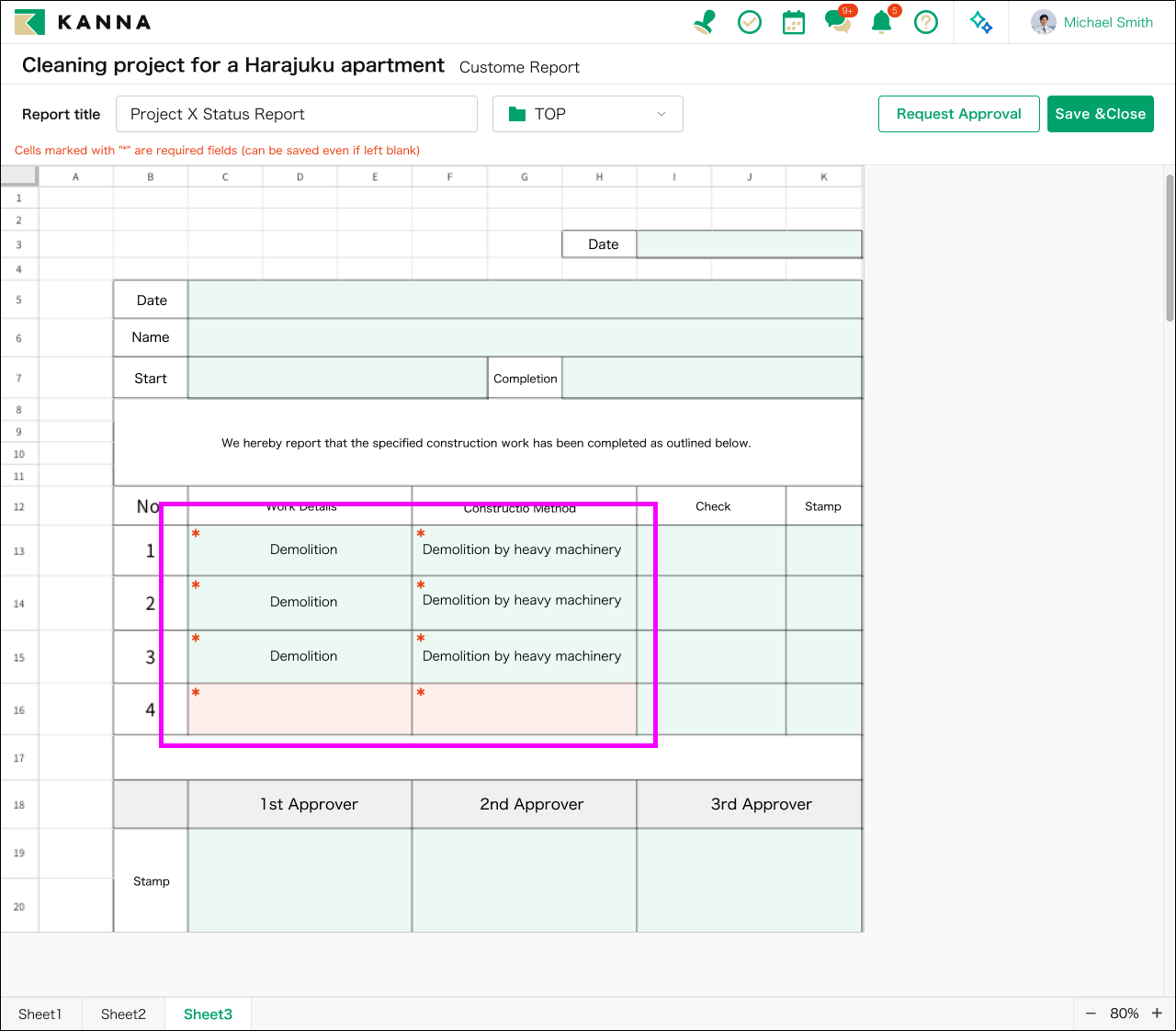1176x1031 pixels.
Task: Zoom in with the plus button
Action: click(x=1157, y=1014)
